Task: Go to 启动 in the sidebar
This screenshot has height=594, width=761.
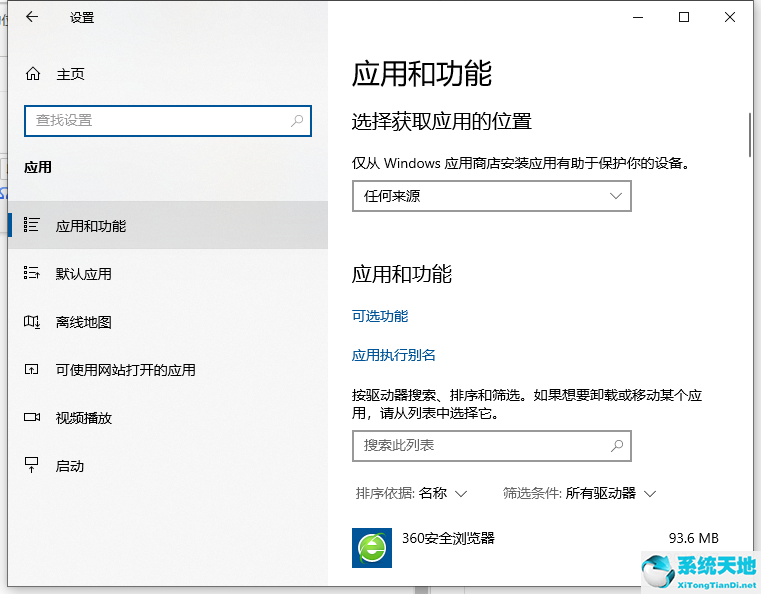Action: point(168,466)
